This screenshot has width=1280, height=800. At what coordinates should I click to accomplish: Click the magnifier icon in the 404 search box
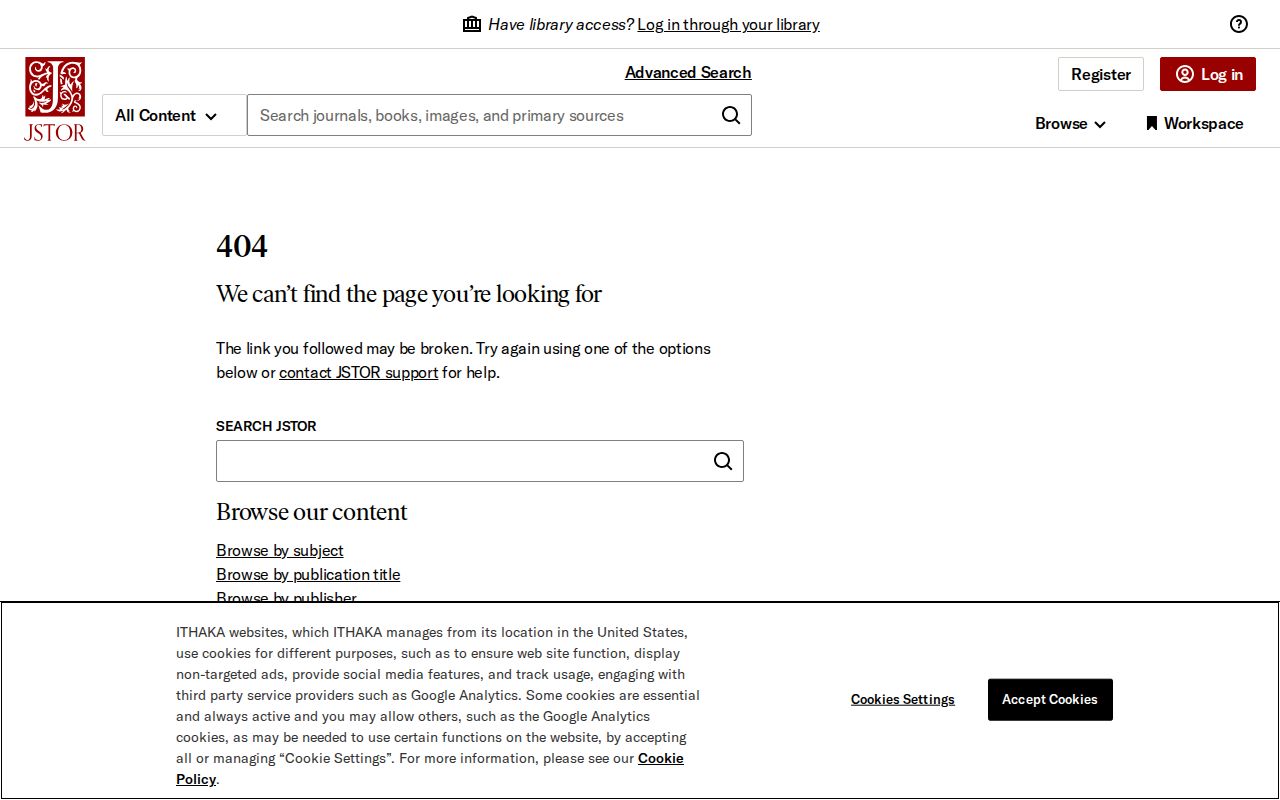coord(722,461)
